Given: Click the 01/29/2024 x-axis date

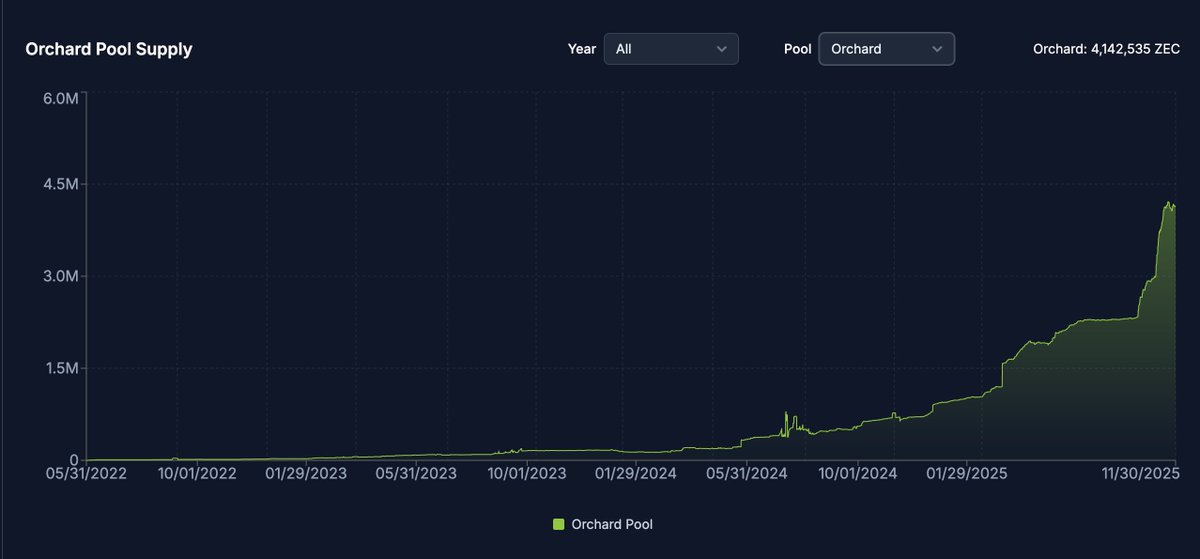Looking at the screenshot, I should pos(636,474).
